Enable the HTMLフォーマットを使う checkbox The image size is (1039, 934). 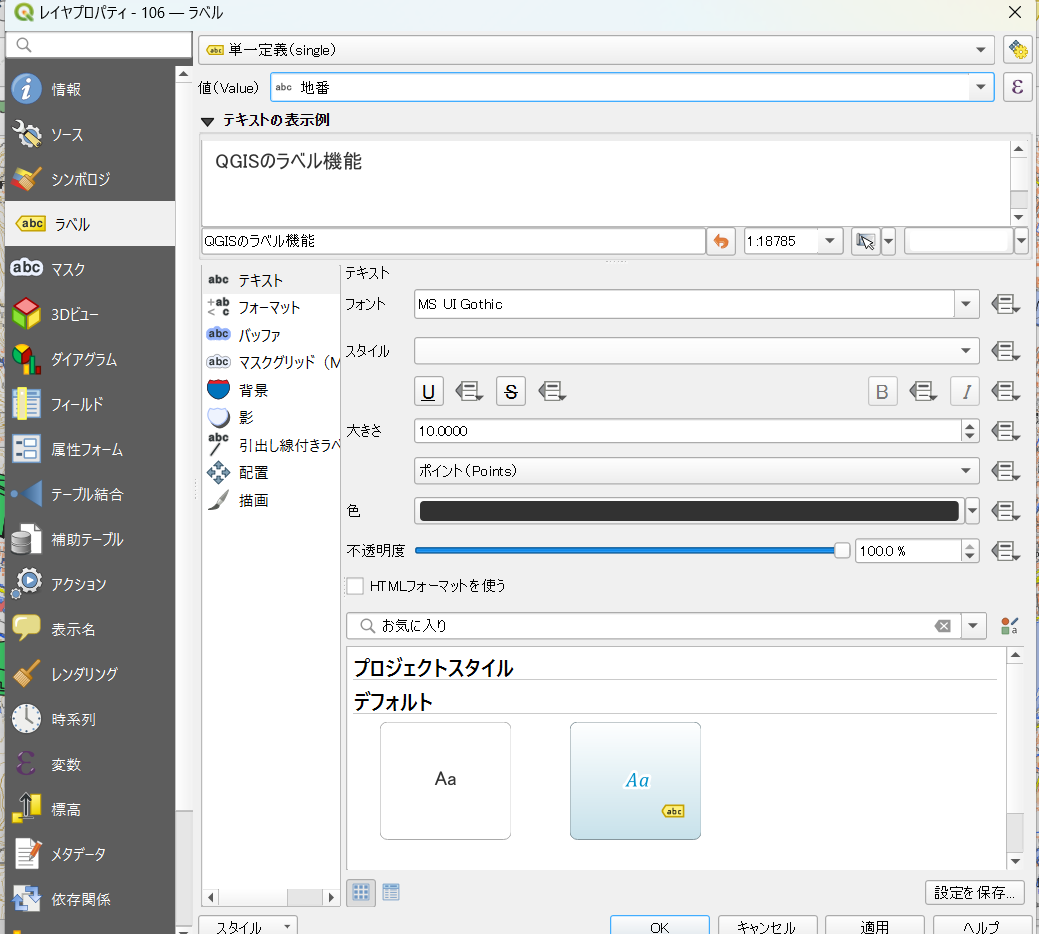click(x=355, y=586)
